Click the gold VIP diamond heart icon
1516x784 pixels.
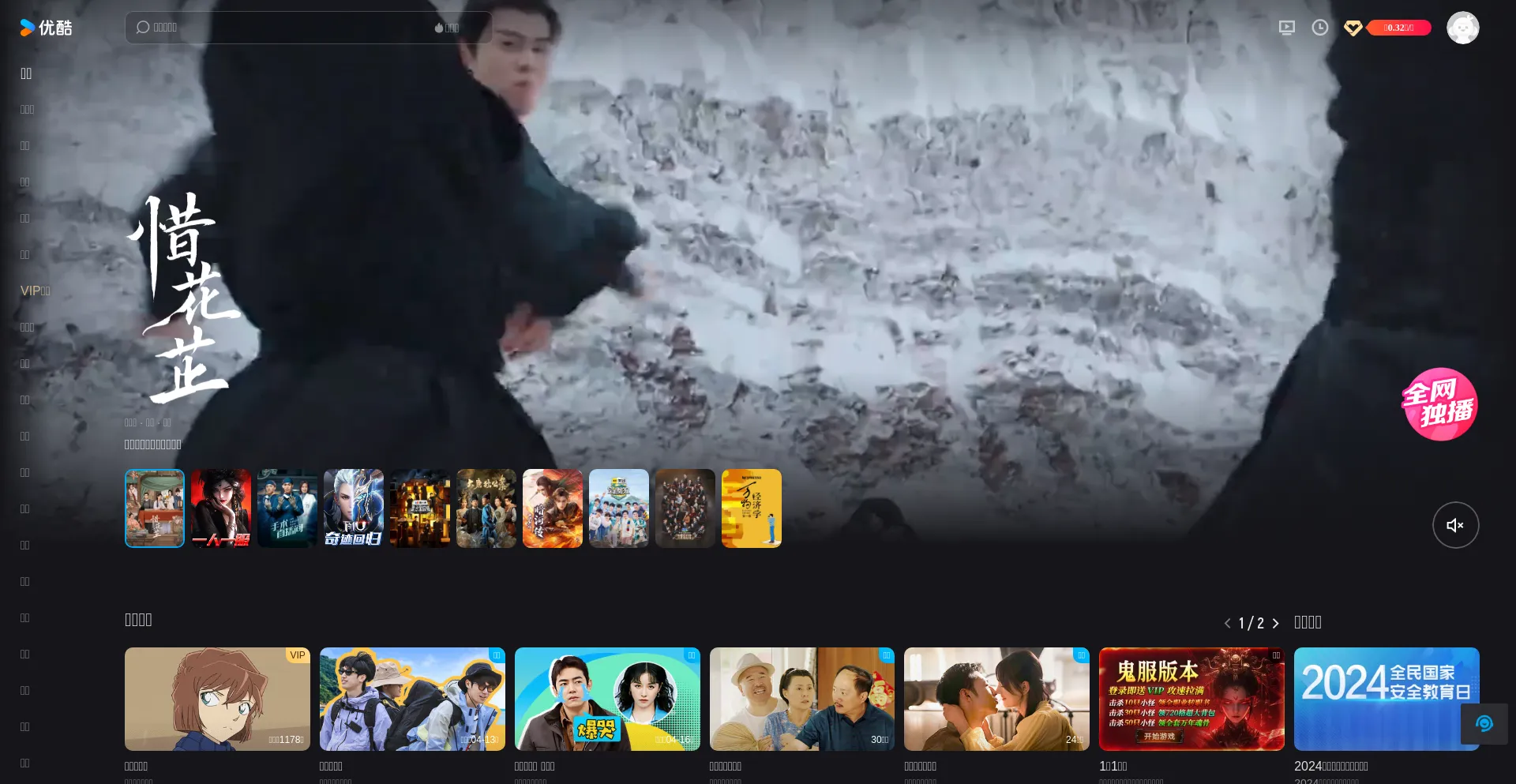click(1353, 28)
